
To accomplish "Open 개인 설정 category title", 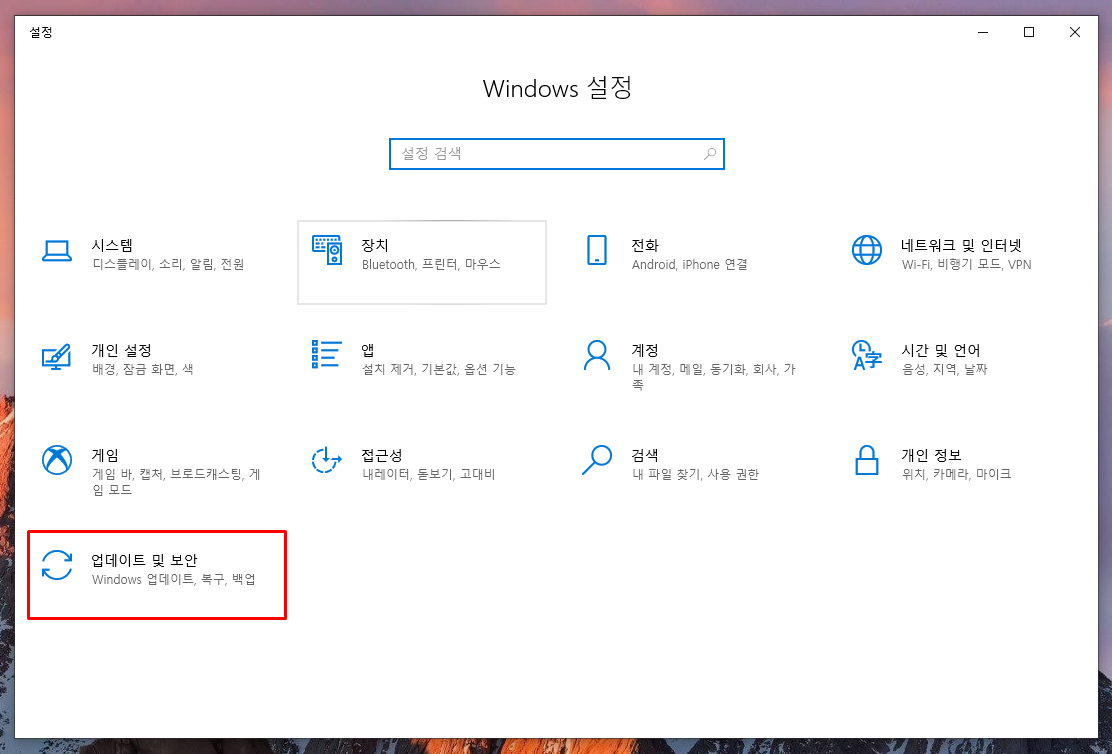I will (121, 350).
